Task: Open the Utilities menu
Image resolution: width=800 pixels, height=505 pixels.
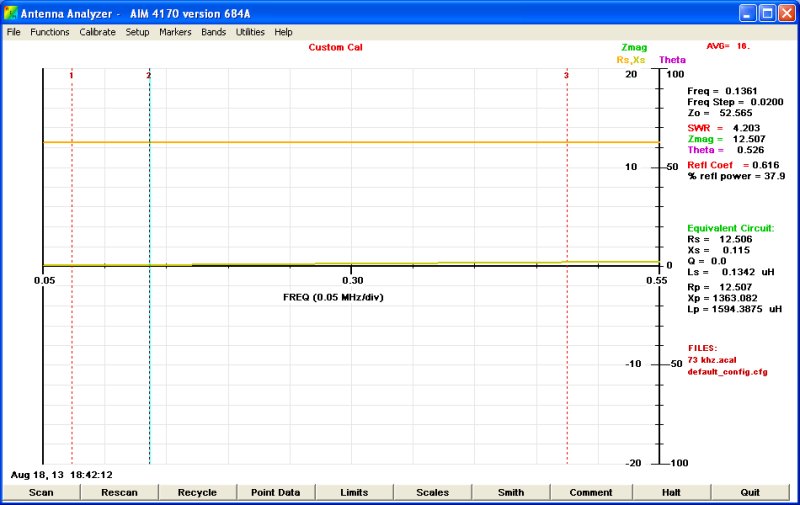Action: (250, 32)
